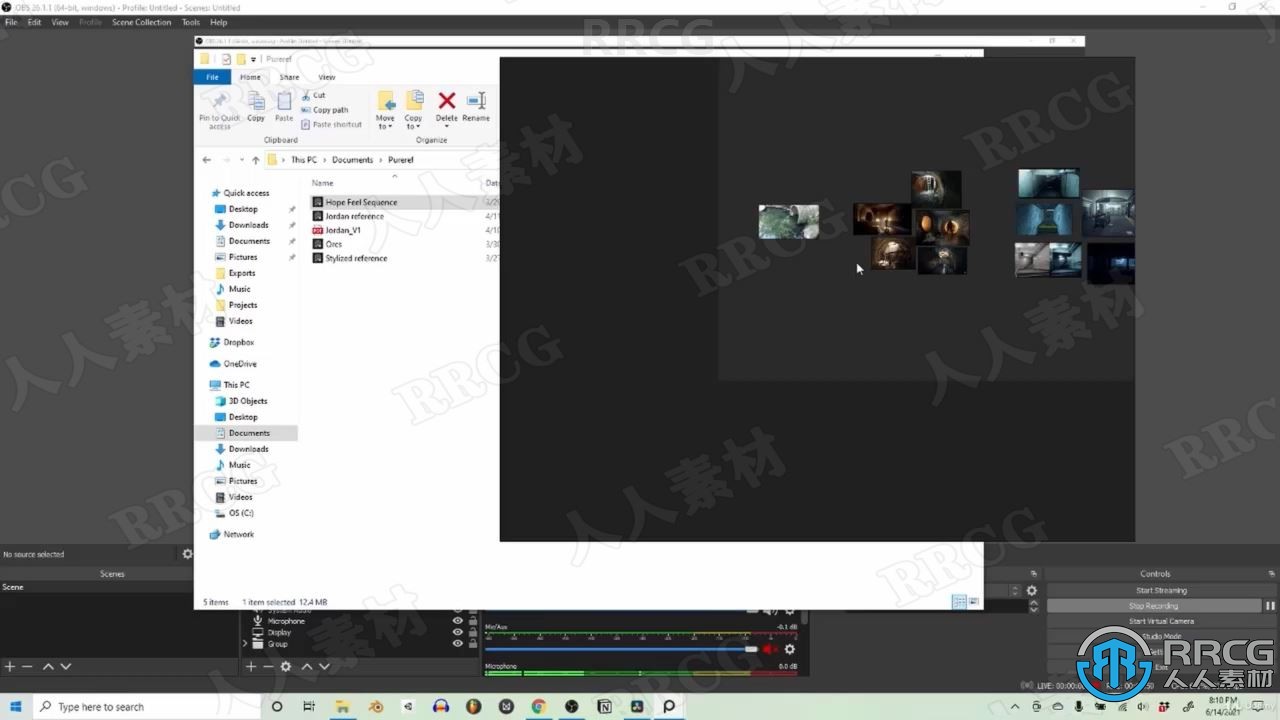Viewport: 1280px width, 720px height.
Task: Toggle lock on Microphone source
Action: pos(472,621)
